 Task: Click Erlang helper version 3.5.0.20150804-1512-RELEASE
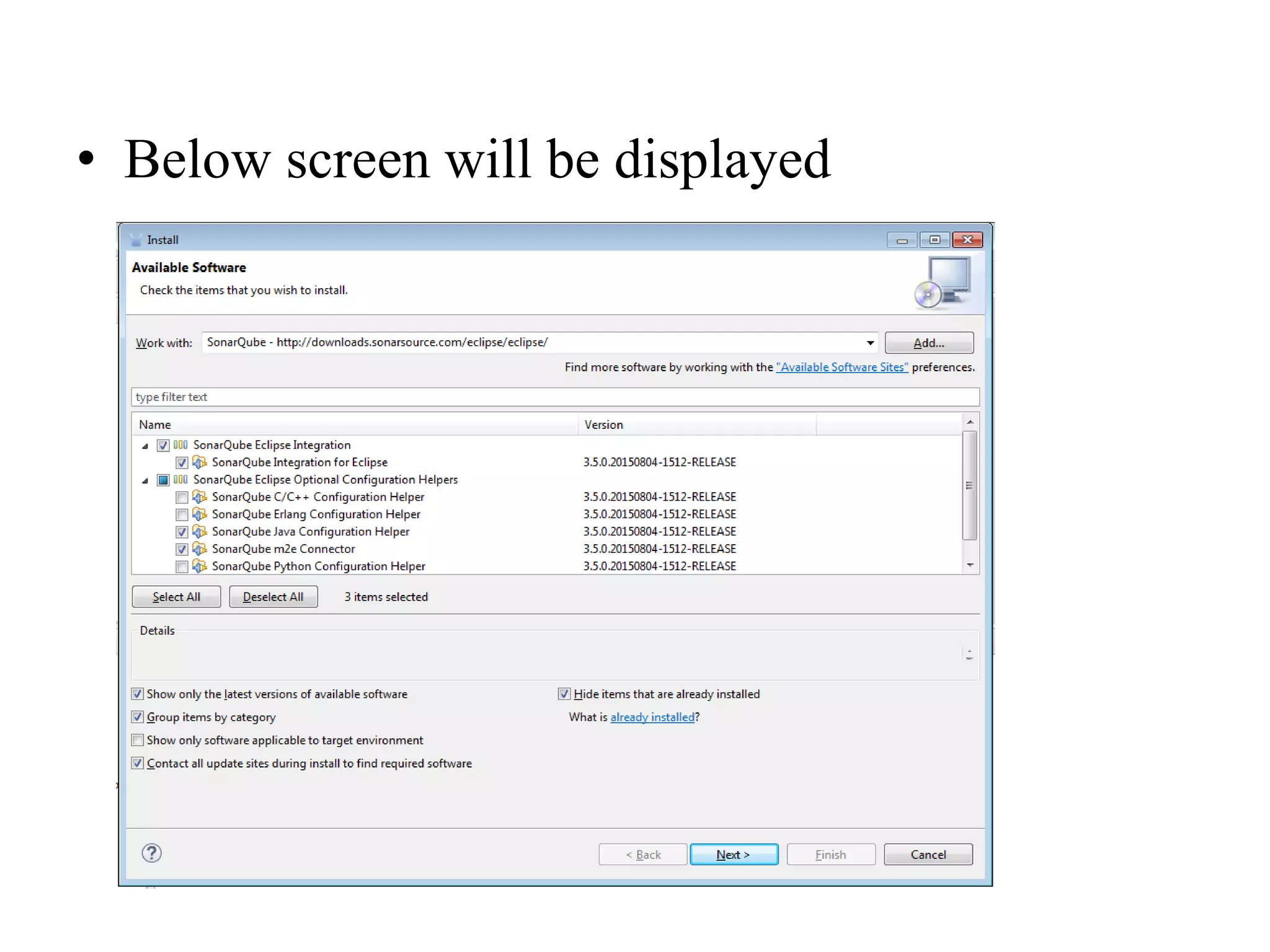tap(660, 514)
